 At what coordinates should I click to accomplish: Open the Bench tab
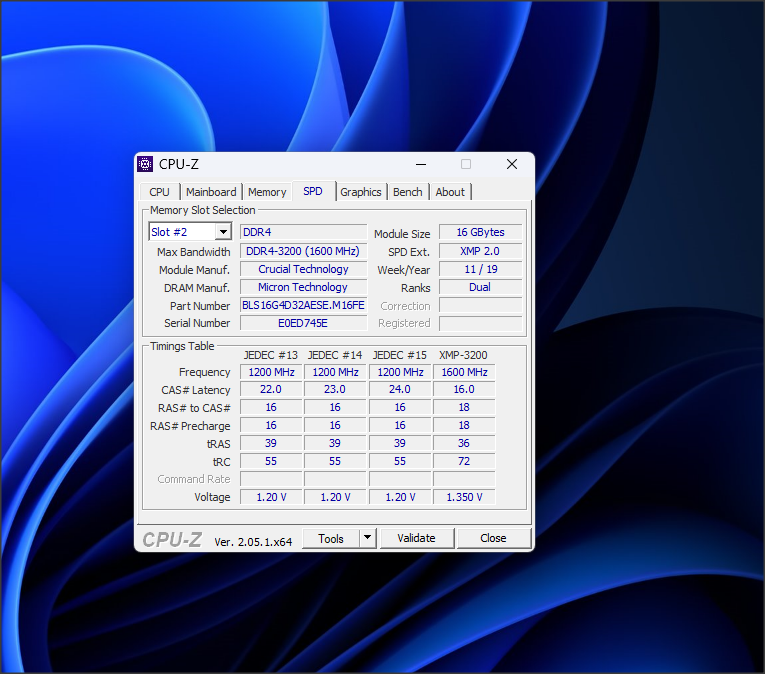point(408,192)
